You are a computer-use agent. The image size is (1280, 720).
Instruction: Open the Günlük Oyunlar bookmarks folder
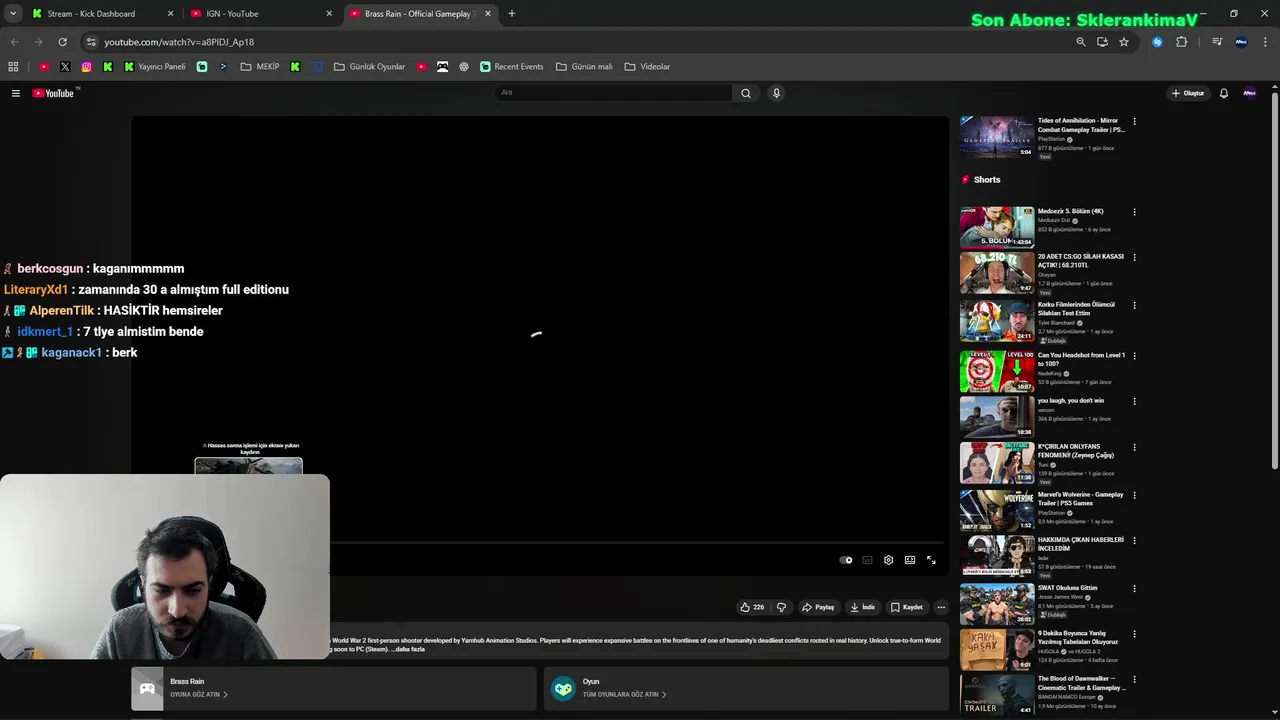pyautogui.click(x=369, y=67)
